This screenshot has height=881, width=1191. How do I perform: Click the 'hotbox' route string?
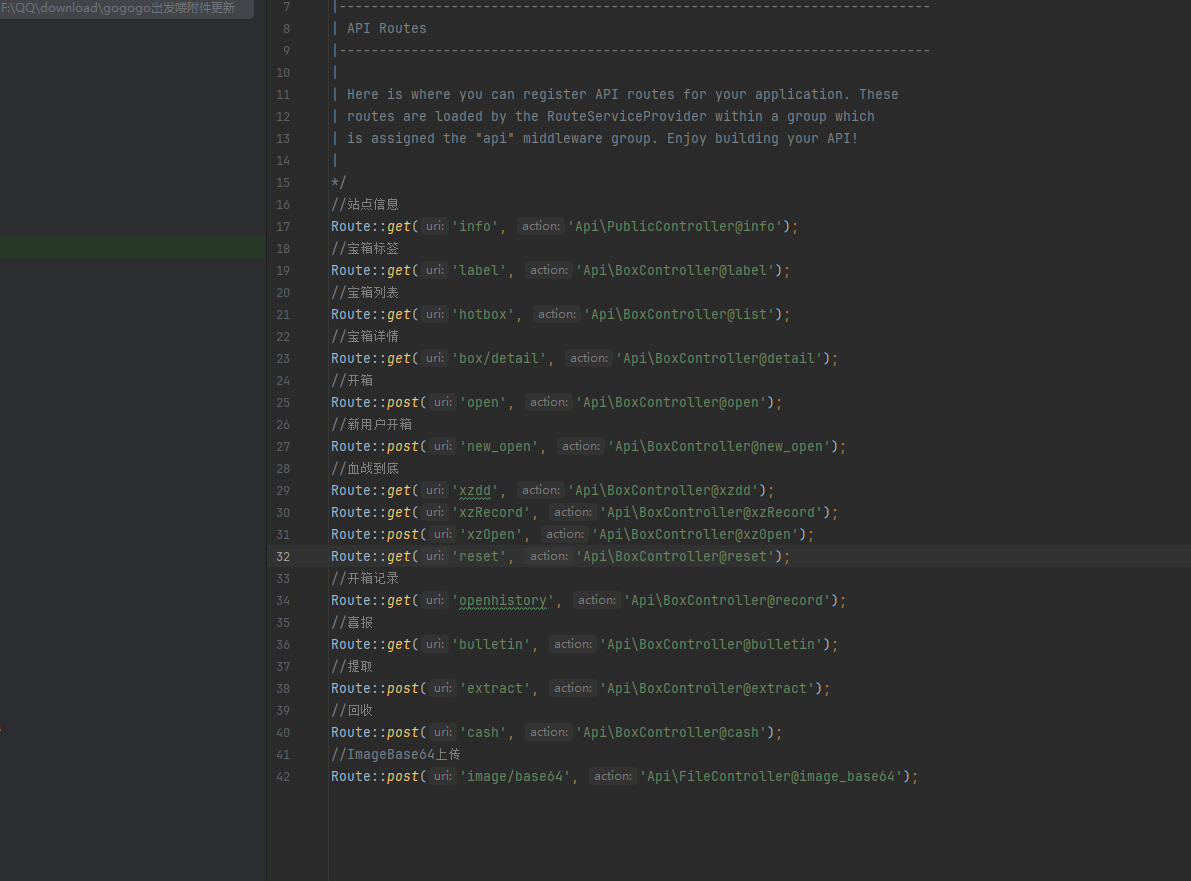coord(487,315)
